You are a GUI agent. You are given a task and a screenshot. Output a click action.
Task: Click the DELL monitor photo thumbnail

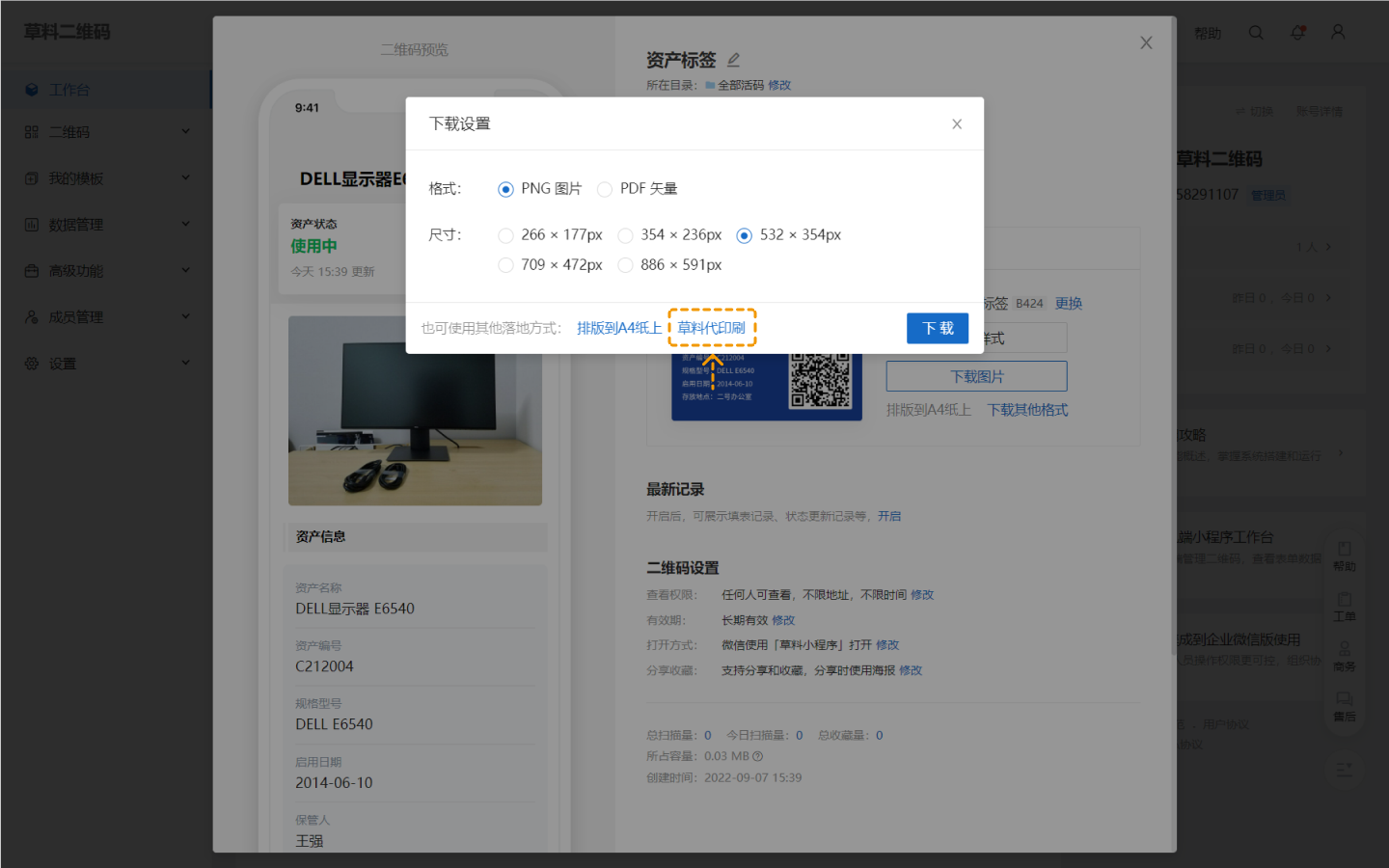tap(415, 411)
